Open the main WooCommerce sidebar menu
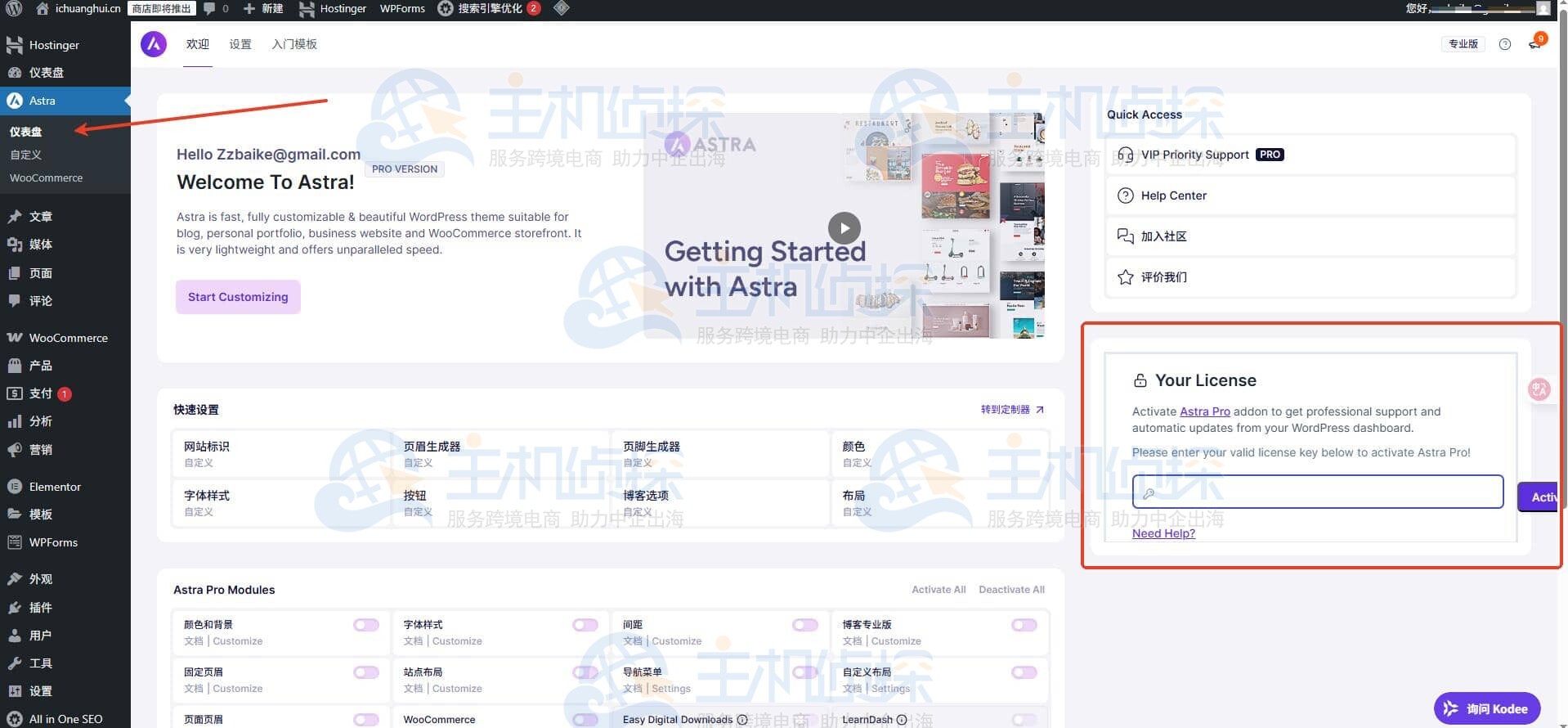1568x728 pixels. click(x=65, y=338)
